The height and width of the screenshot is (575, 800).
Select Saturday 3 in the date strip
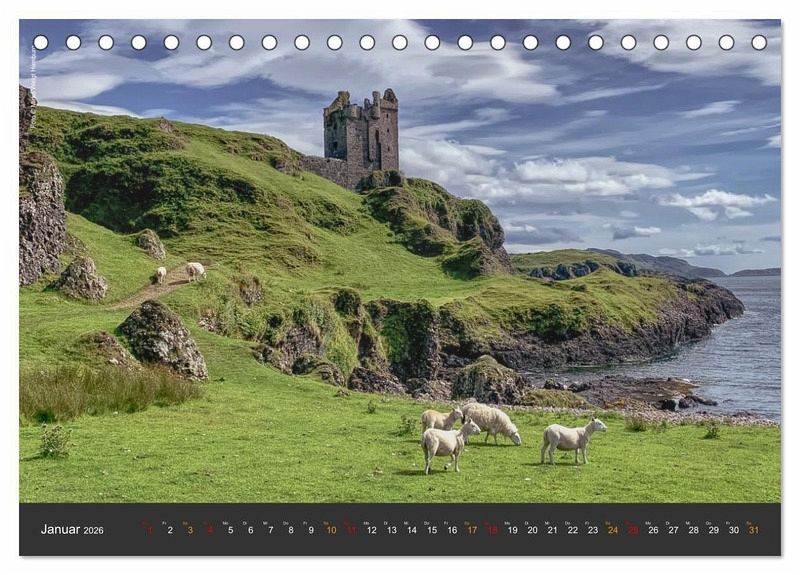190,530
